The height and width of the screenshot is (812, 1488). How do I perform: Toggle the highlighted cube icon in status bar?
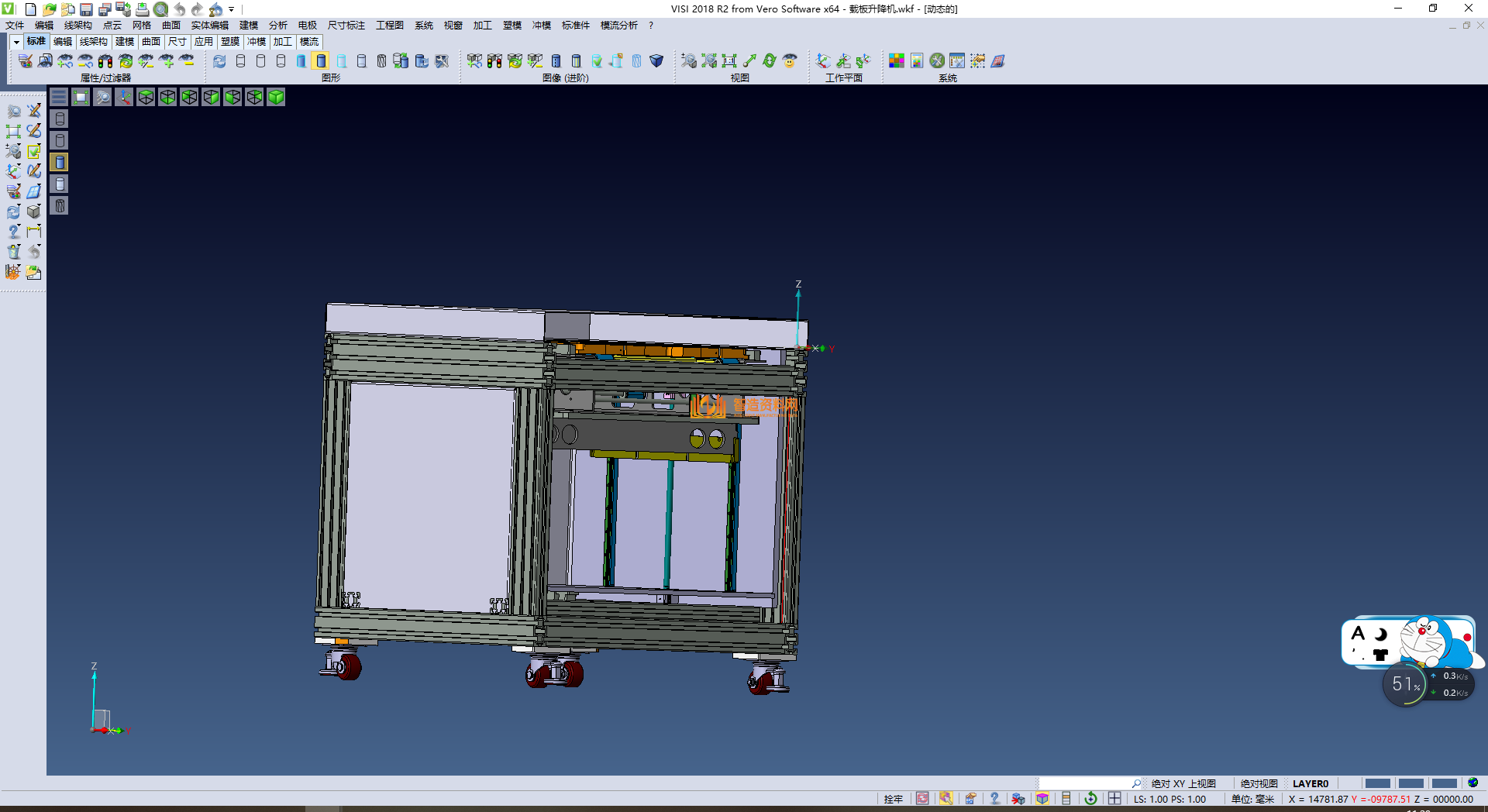pyautogui.click(x=1042, y=799)
